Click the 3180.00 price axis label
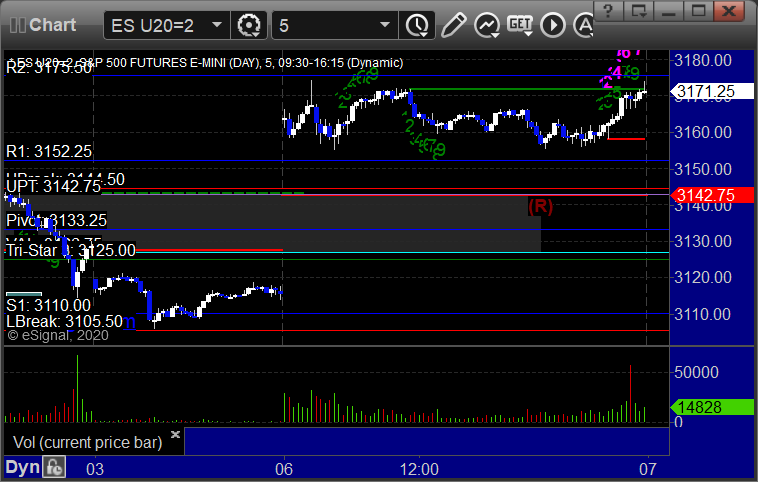 pos(703,60)
